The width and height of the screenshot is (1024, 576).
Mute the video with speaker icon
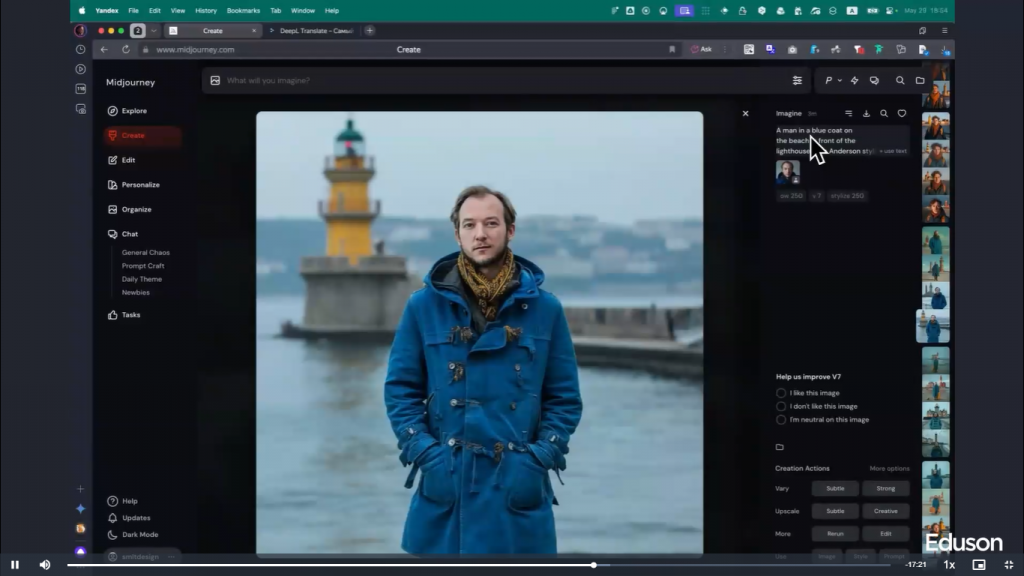(44, 565)
